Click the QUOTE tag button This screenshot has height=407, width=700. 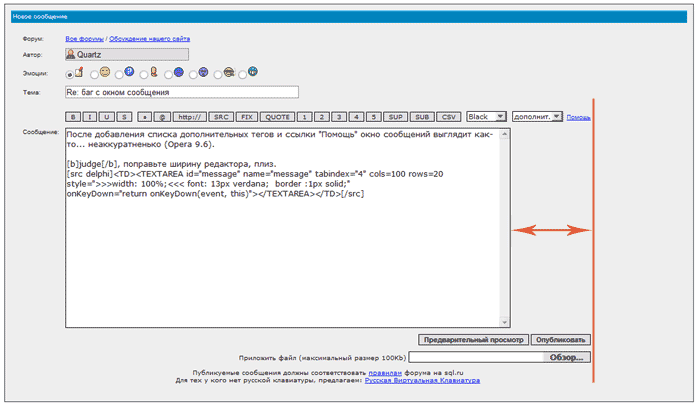pos(278,117)
